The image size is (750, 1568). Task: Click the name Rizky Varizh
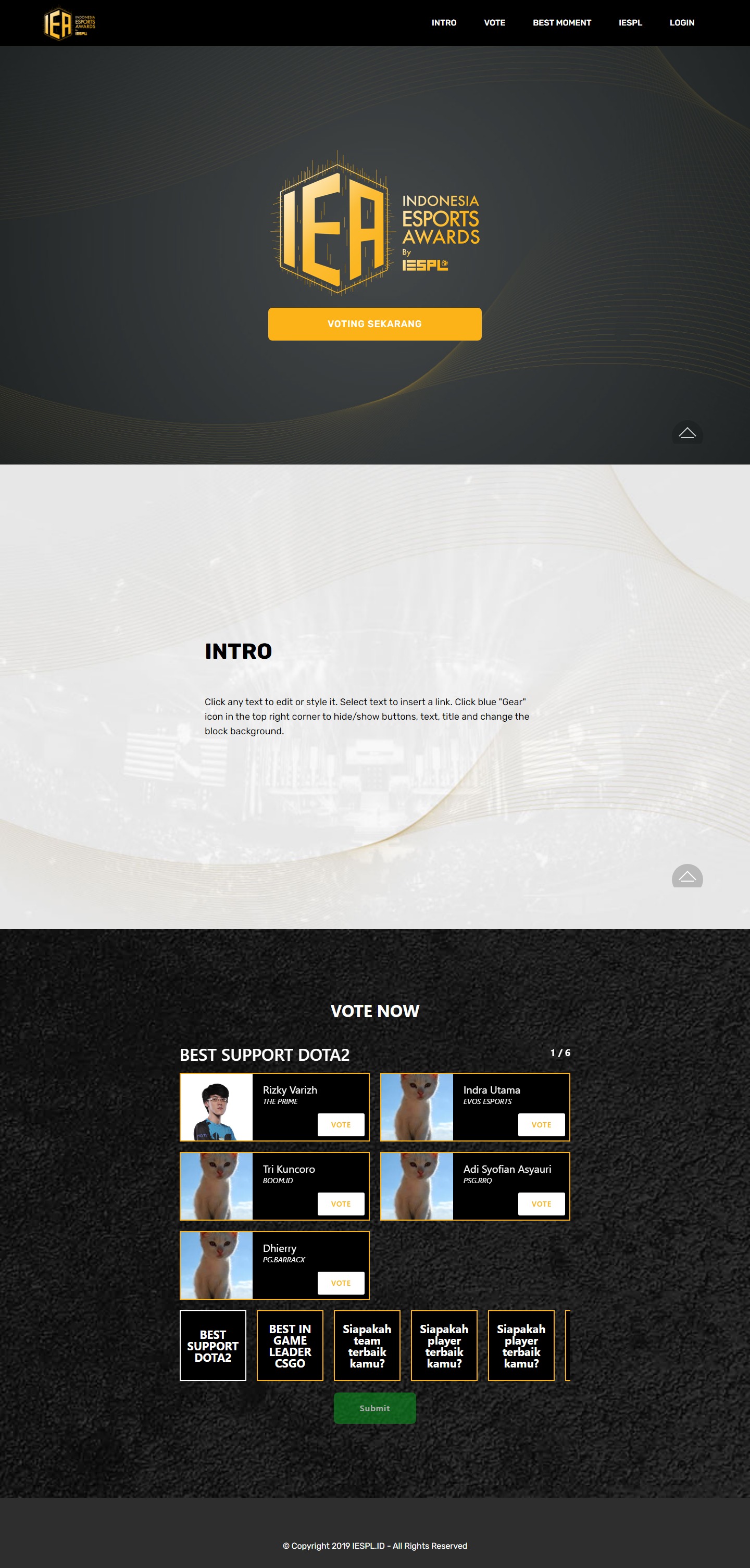290,1090
